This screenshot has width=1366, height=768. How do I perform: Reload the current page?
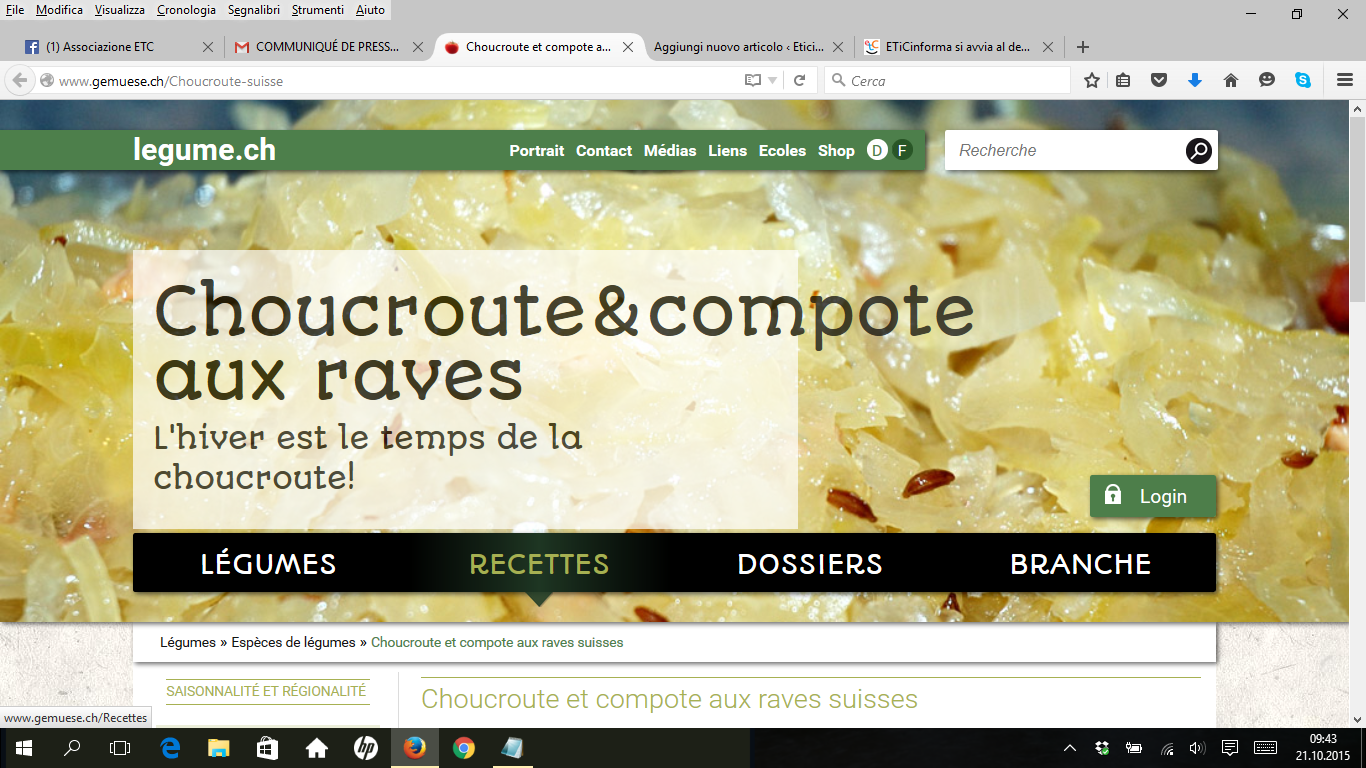(x=799, y=80)
